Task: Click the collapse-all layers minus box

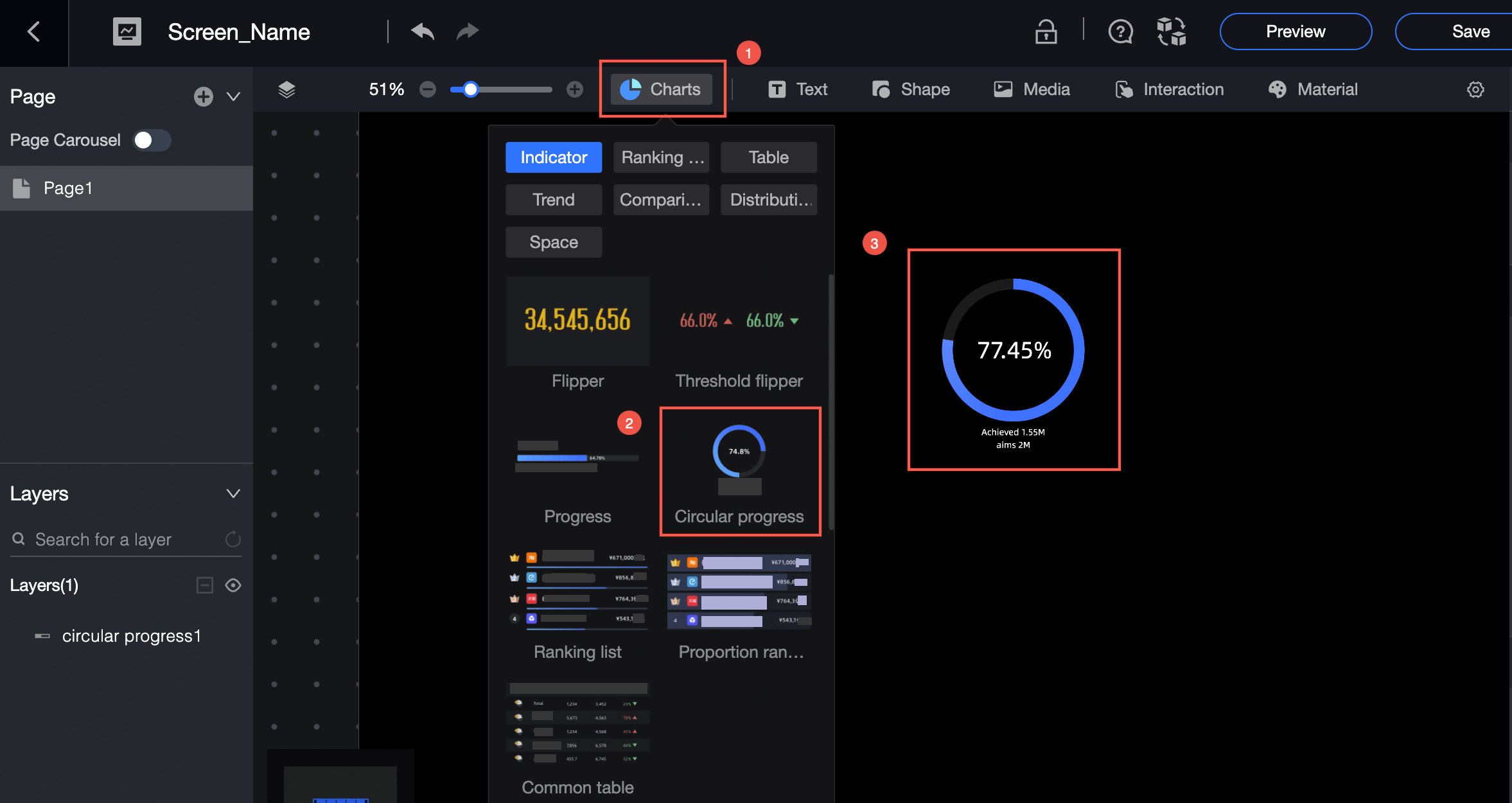Action: [204, 585]
